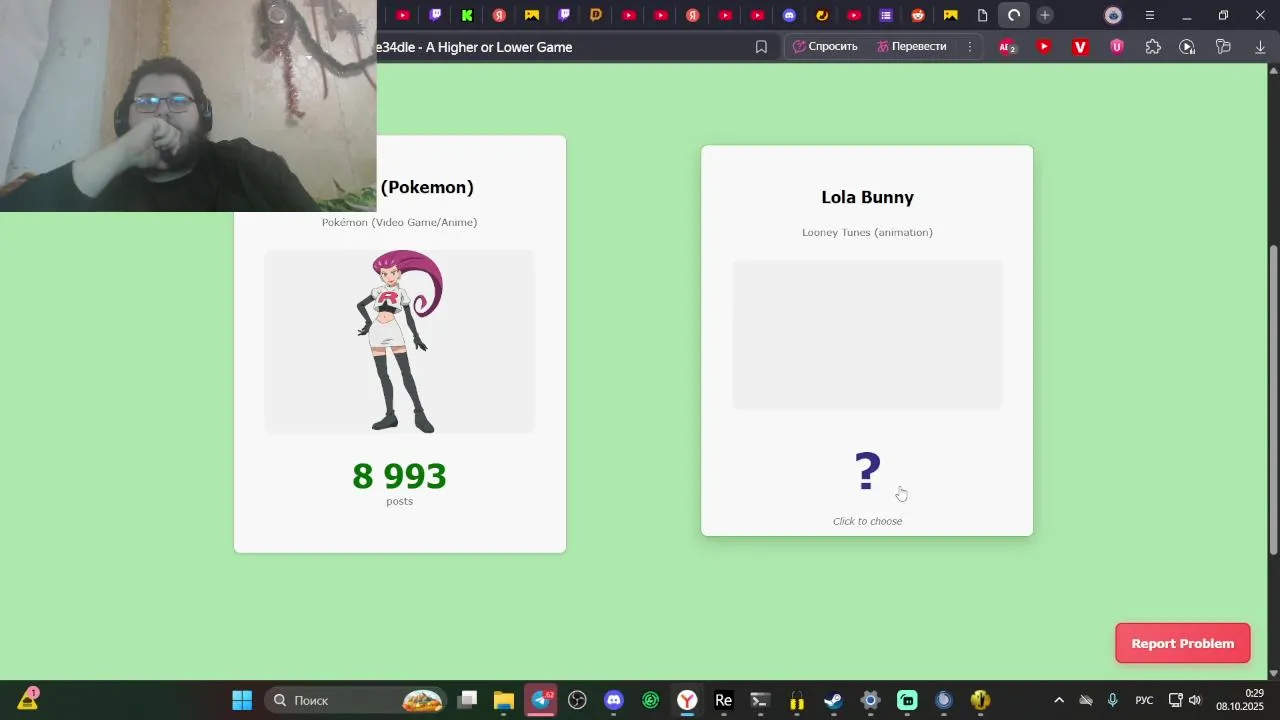The image size is (1280, 720).
Task: Open a new browser tab with plus button
Action: (x=1045, y=15)
